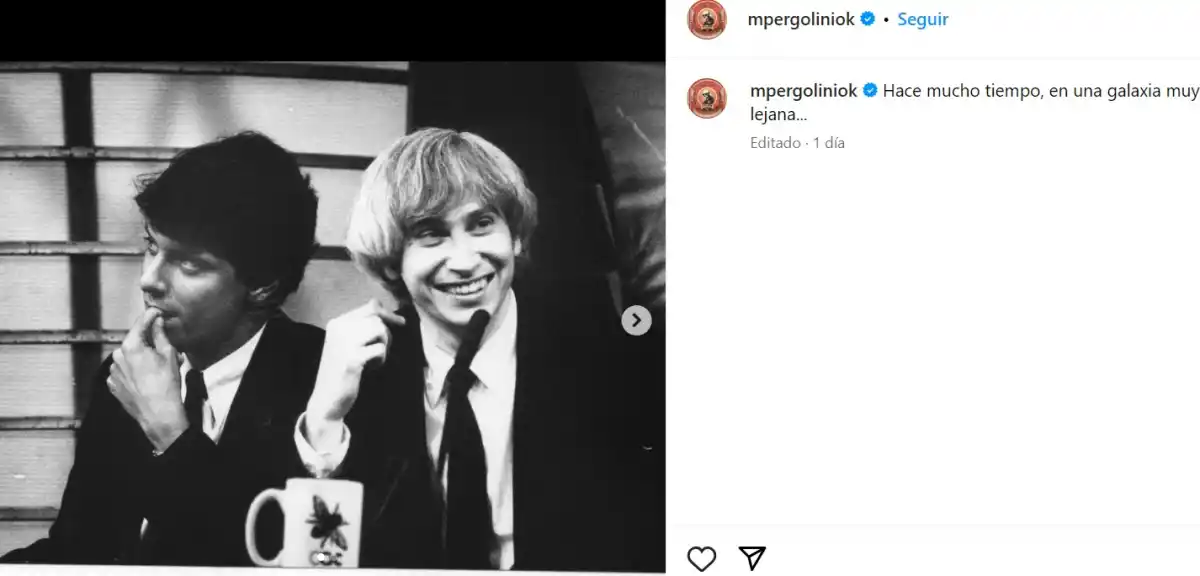Viewport: 1200px width, 576px height.
Task: Open the post timestamp "1 día"
Action: coord(827,142)
